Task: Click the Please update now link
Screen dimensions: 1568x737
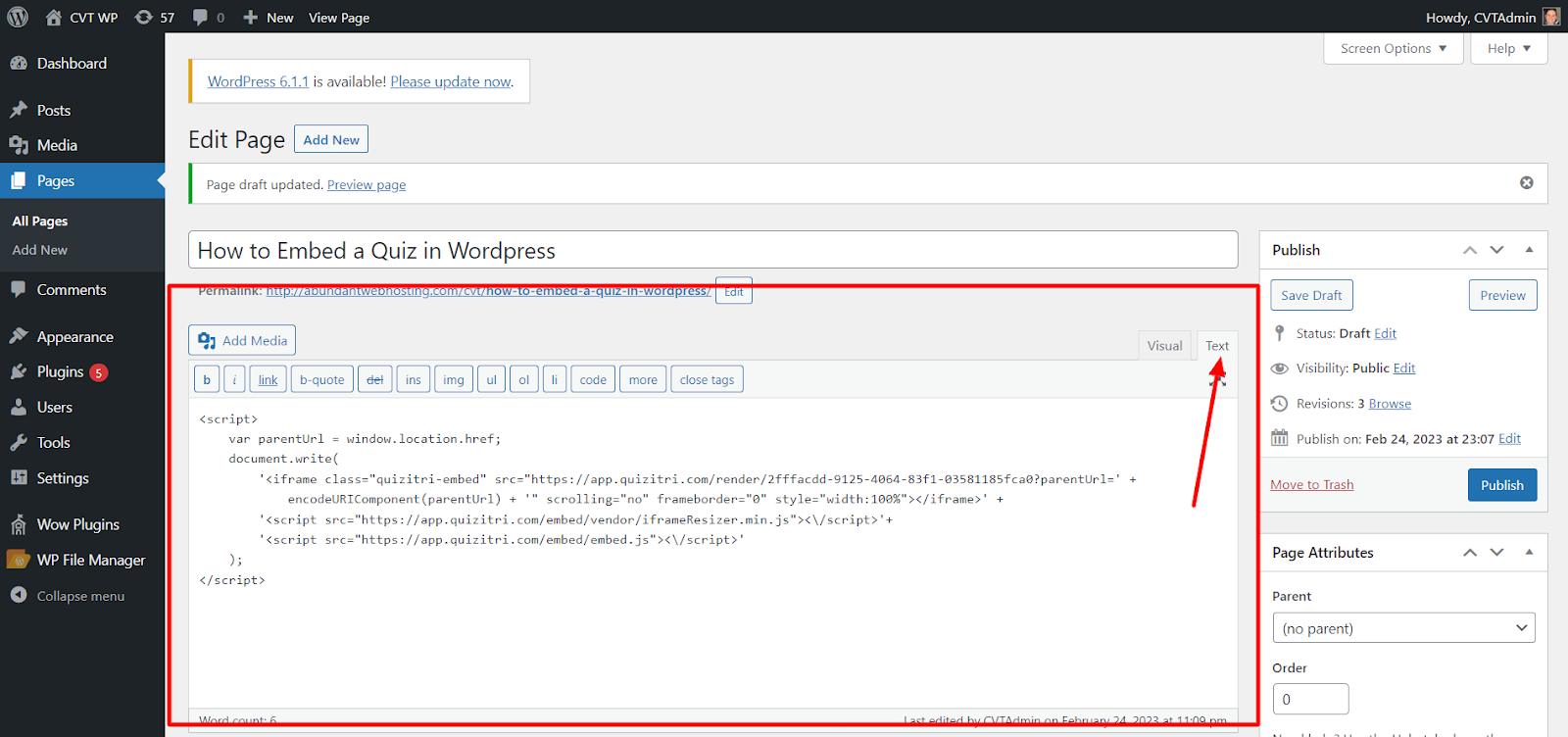Action: point(451,81)
